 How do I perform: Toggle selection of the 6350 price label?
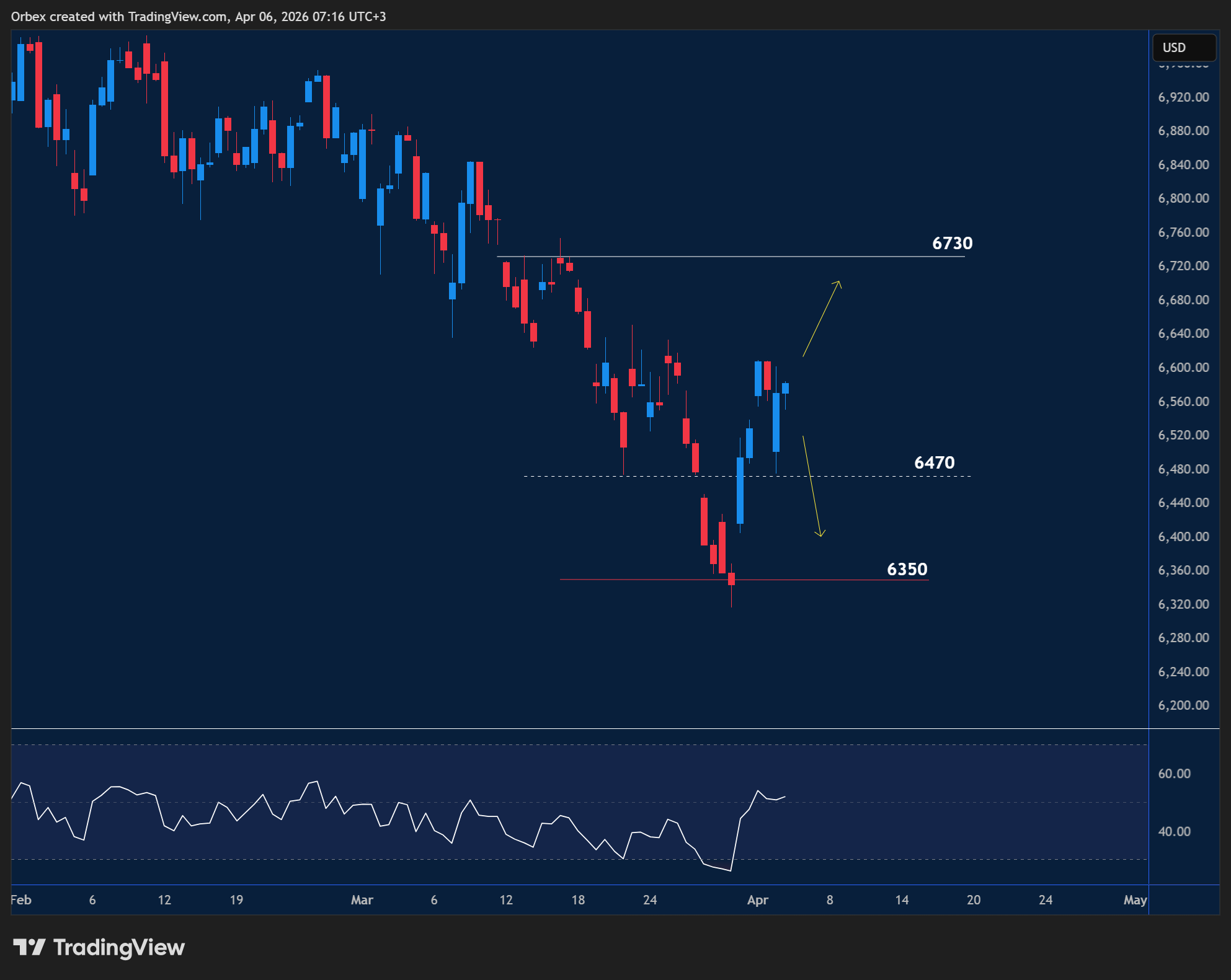pyautogui.click(x=907, y=568)
